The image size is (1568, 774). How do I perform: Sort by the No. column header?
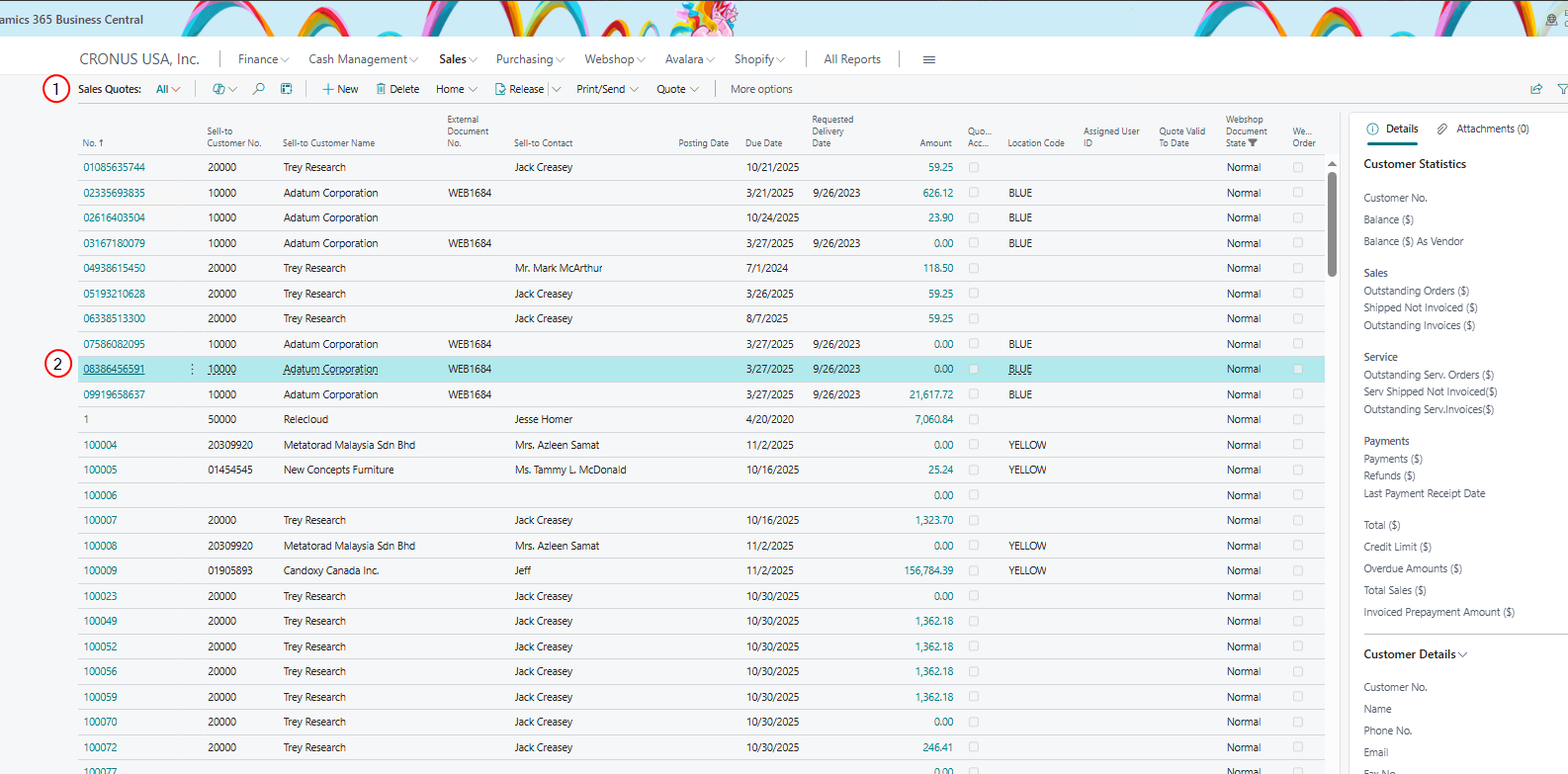click(x=93, y=143)
